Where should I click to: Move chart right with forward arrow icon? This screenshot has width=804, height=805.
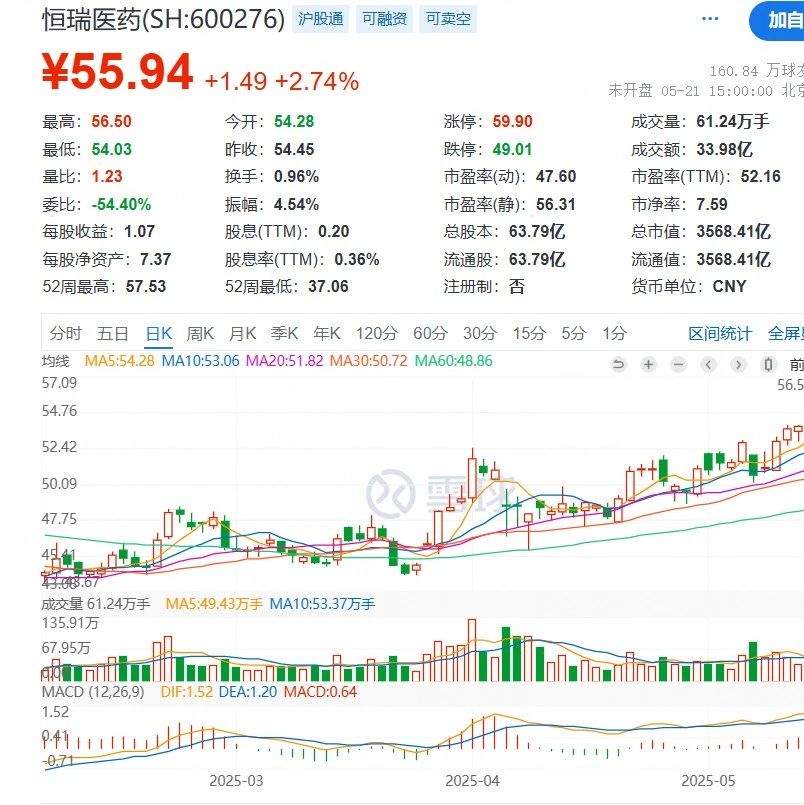coord(738,365)
